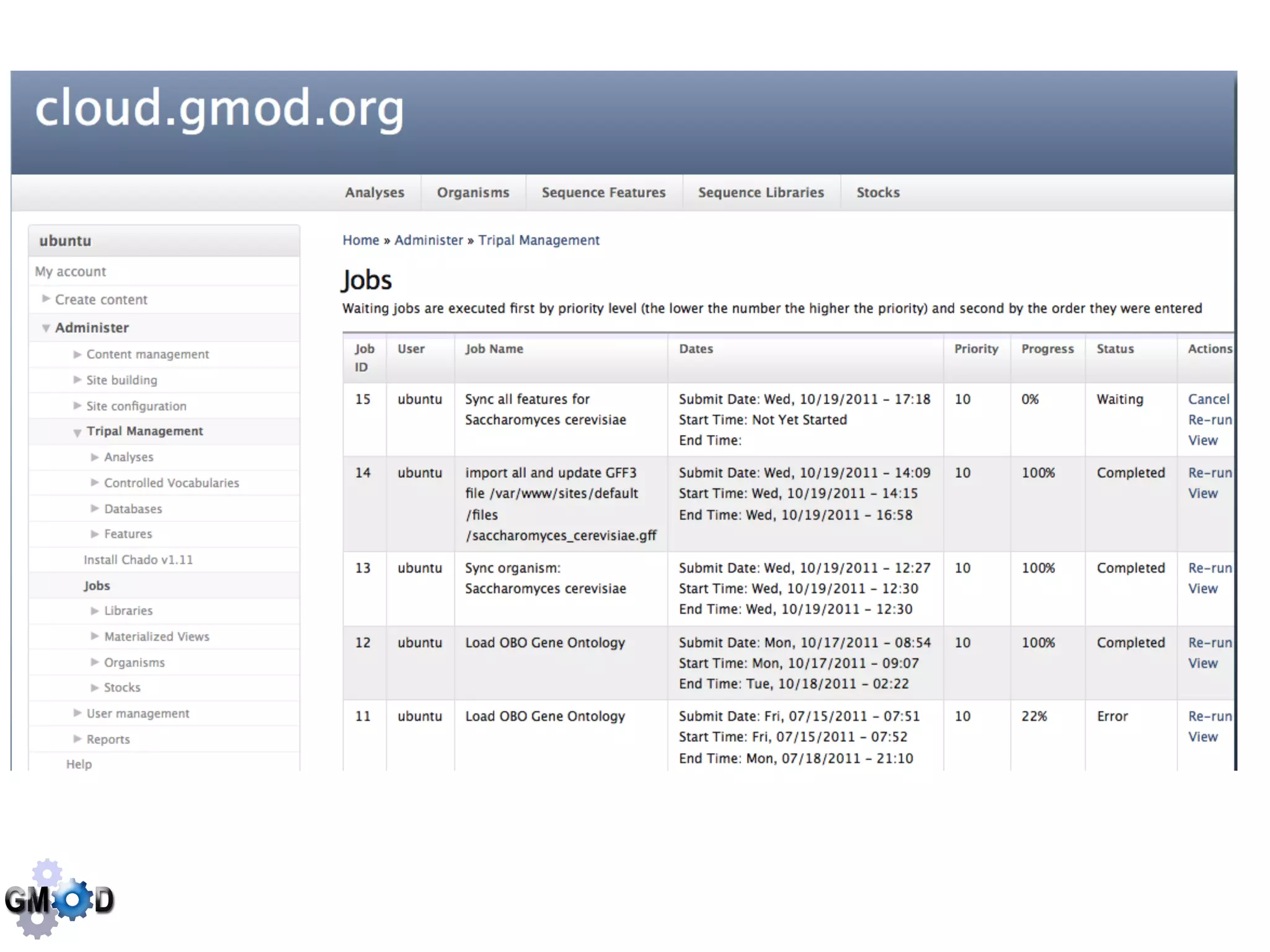Click the cloud.gmod.org site title
Viewport: 1270px width, 952px height.
click(219, 108)
